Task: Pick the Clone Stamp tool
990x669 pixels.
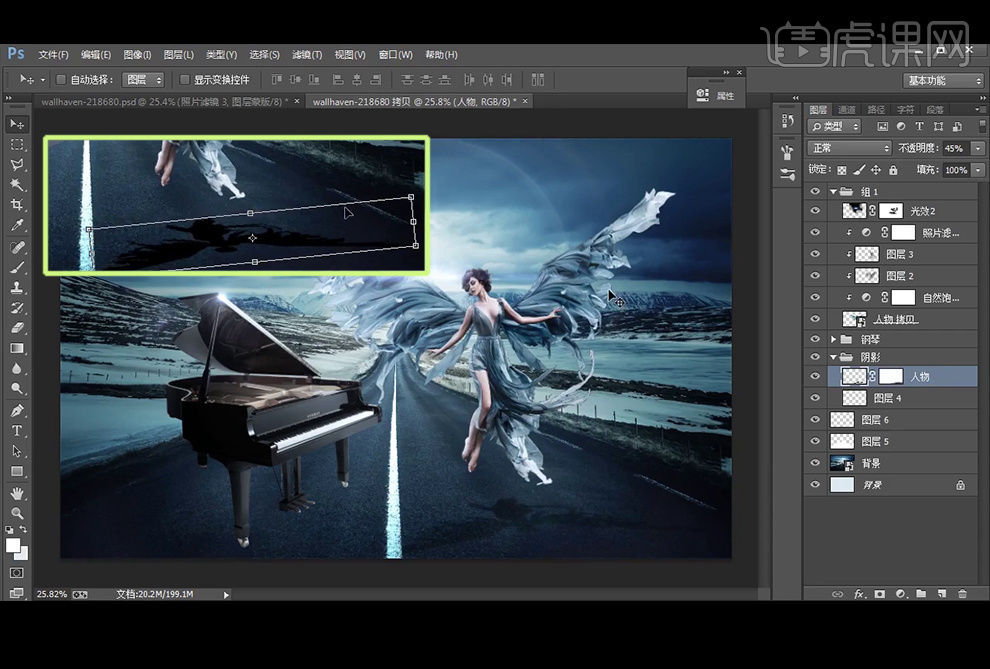Action: [17, 287]
